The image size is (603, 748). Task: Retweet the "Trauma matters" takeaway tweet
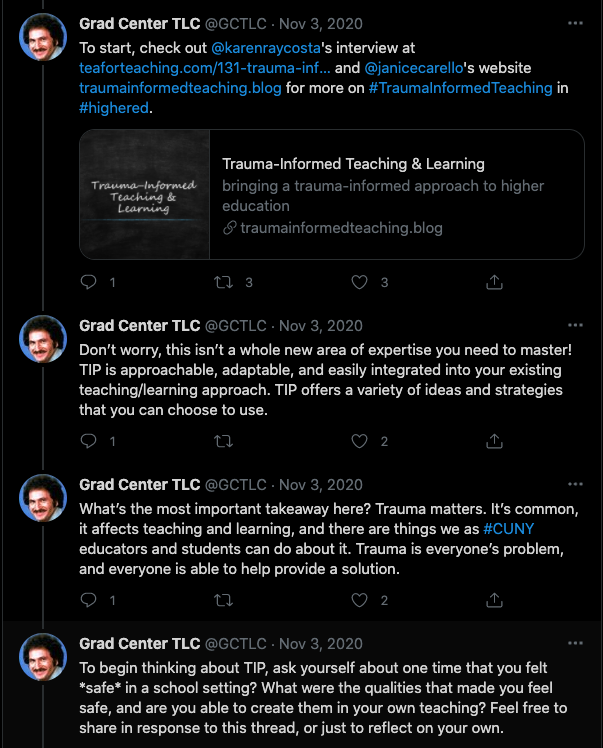pyautogui.click(x=225, y=600)
